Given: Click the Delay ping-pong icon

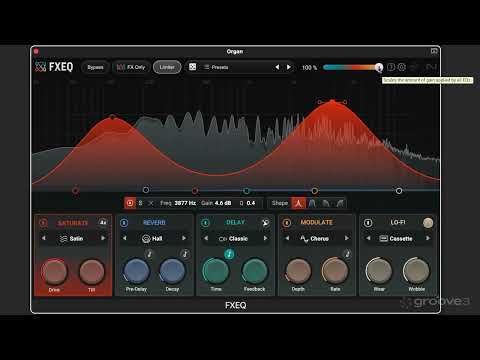Looking at the screenshot, I should click(265, 222).
